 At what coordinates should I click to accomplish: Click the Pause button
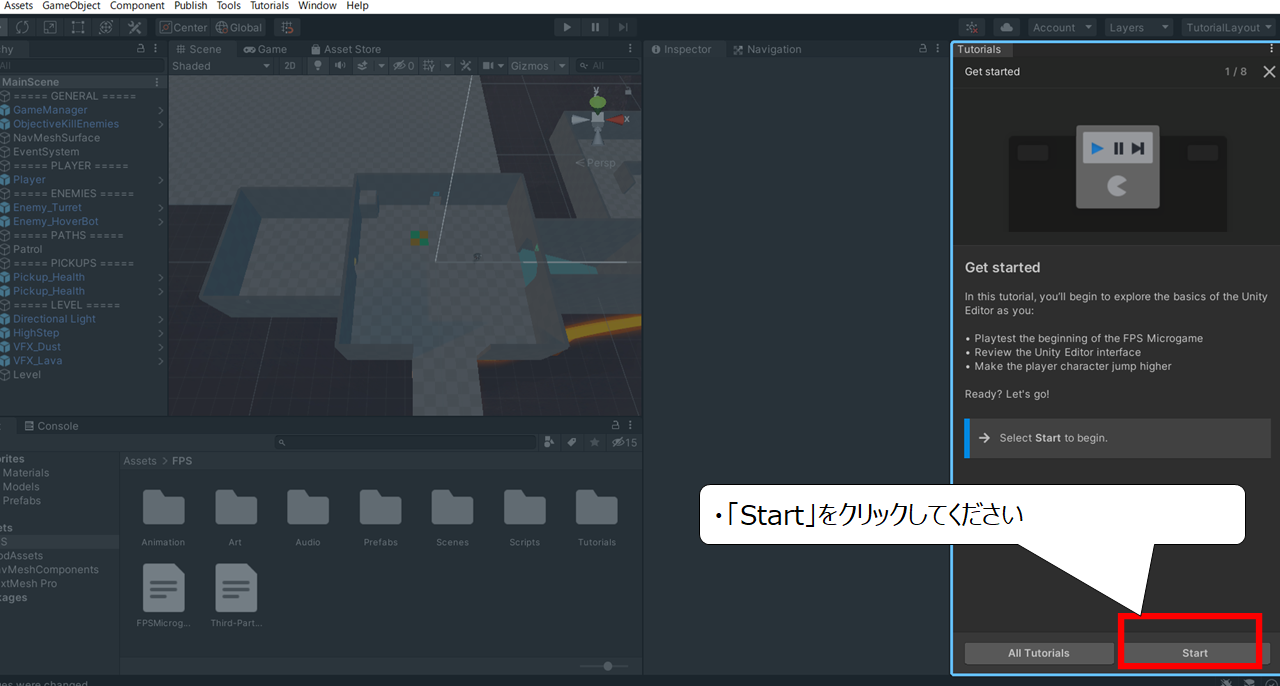coord(595,27)
